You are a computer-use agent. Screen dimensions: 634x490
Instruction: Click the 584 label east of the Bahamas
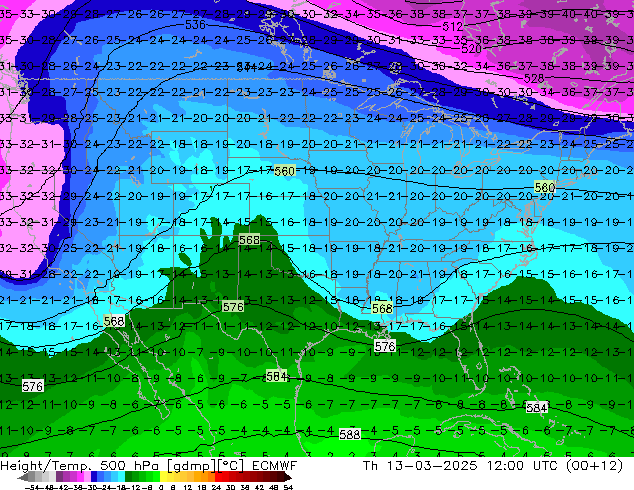tap(537, 408)
